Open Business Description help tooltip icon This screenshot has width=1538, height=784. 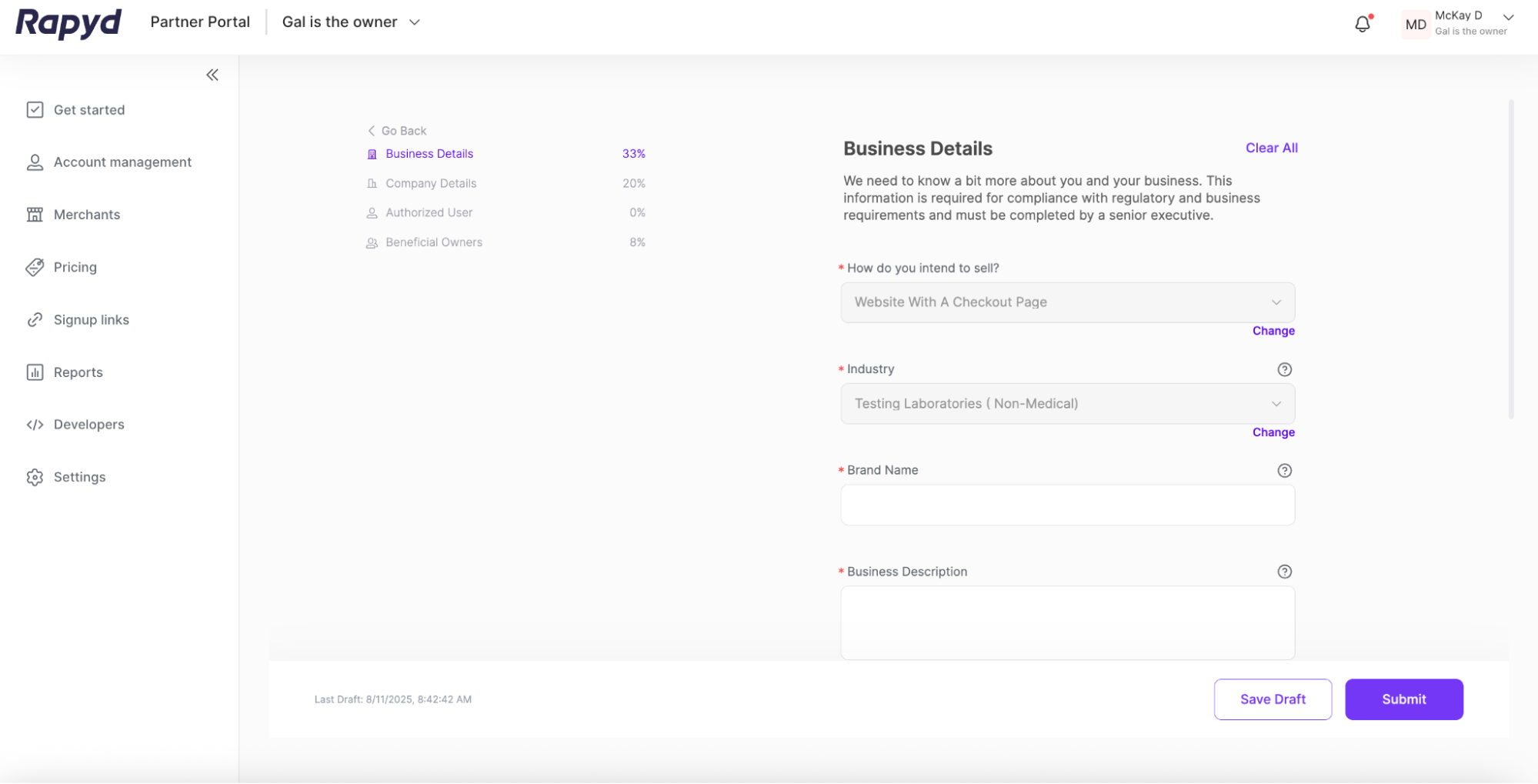click(x=1284, y=572)
